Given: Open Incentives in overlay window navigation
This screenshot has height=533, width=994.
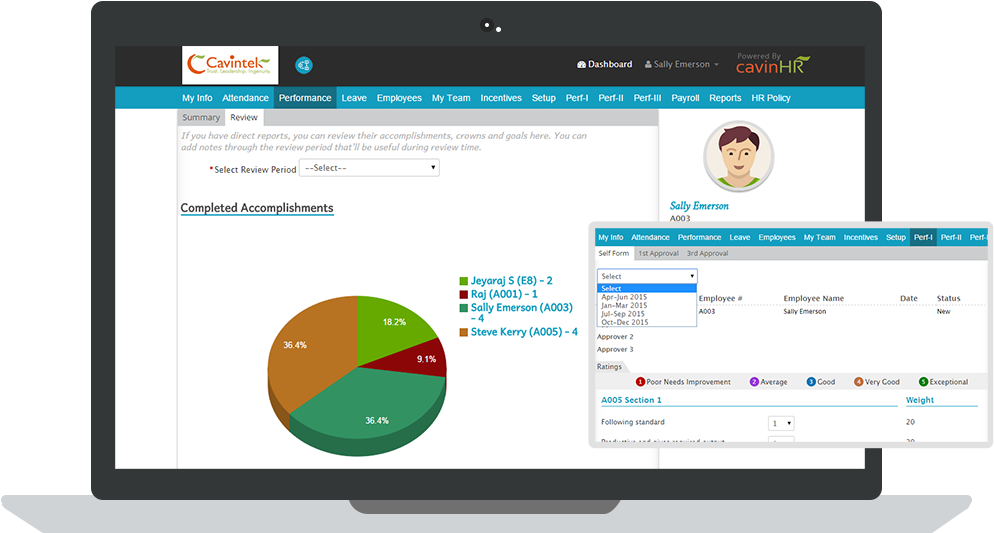Looking at the screenshot, I should pos(860,237).
